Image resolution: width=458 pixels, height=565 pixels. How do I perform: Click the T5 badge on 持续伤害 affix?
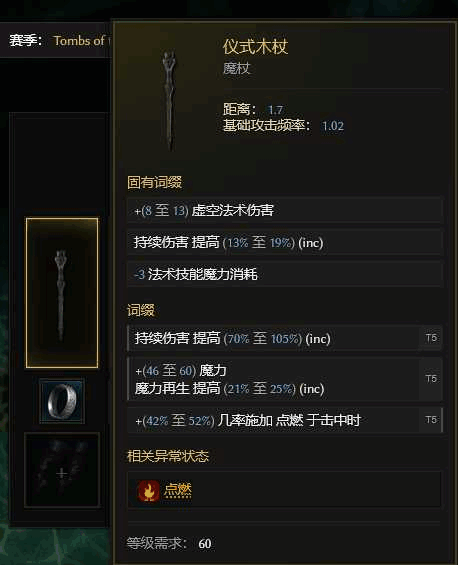[x=431, y=338]
